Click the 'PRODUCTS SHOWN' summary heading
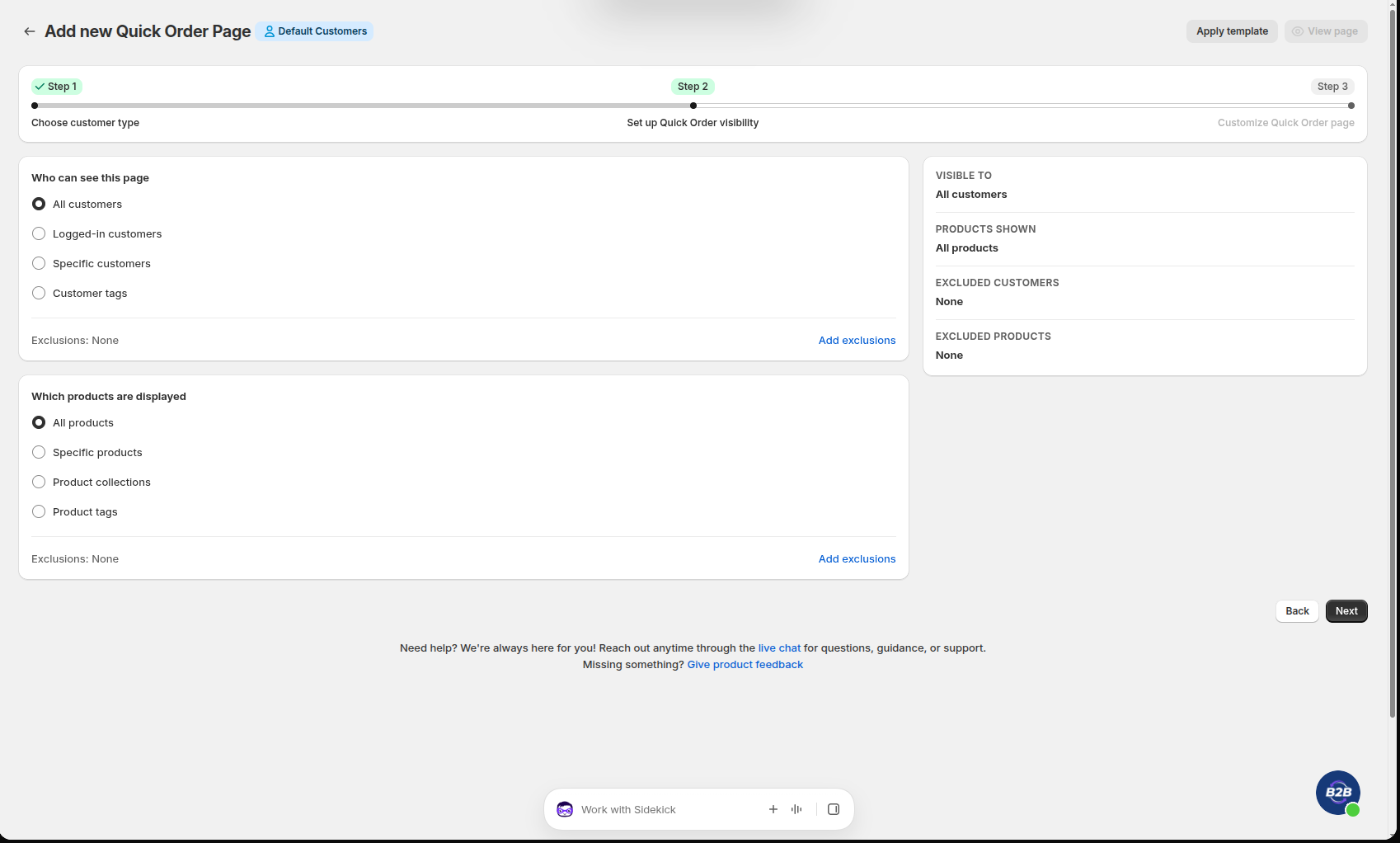 985,229
